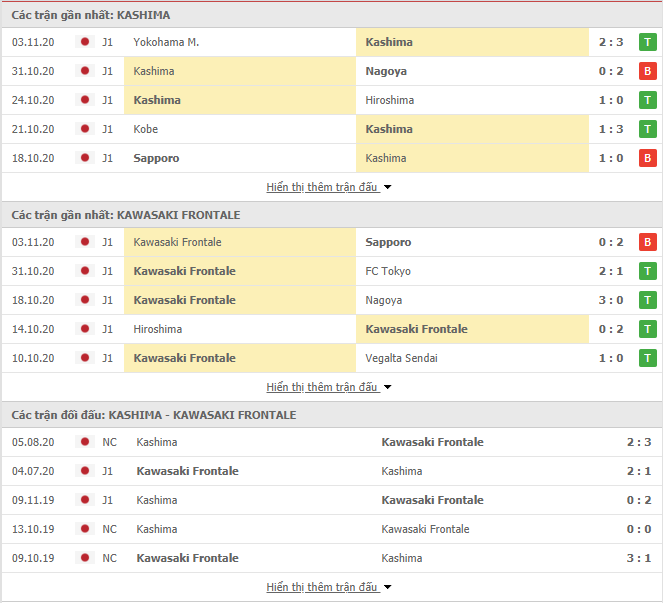This screenshot has height=603, width=663.
Task: Open Yokohama M. team in first row
Action: click(x=166, y=42)
